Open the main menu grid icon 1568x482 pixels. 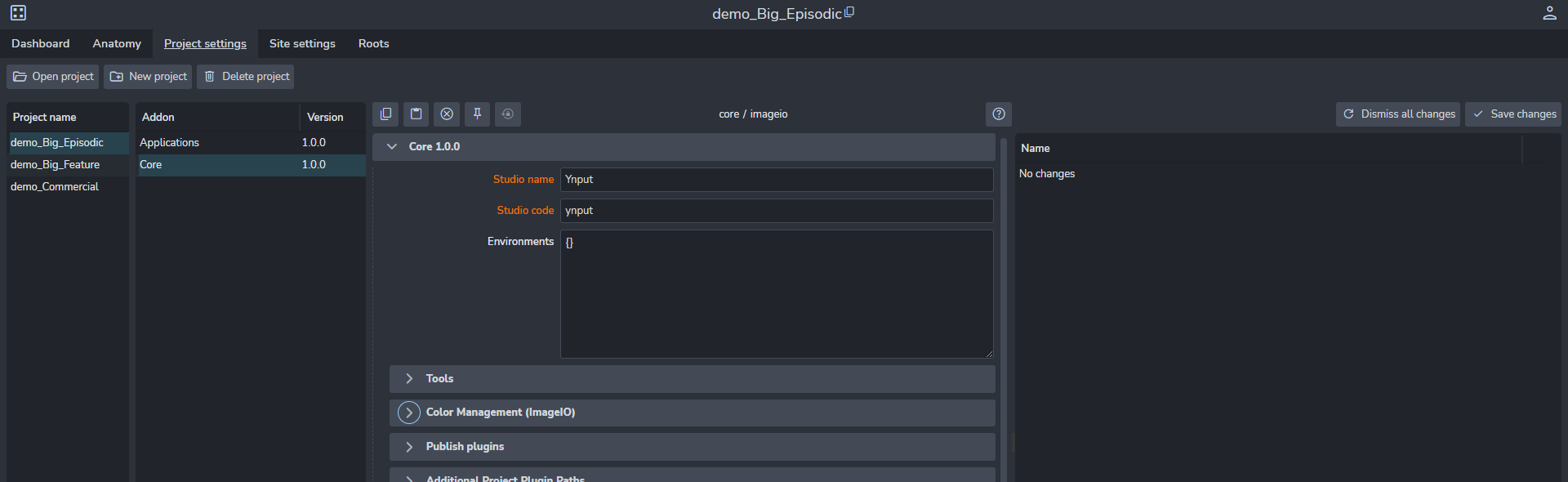[x=18, y=13]
